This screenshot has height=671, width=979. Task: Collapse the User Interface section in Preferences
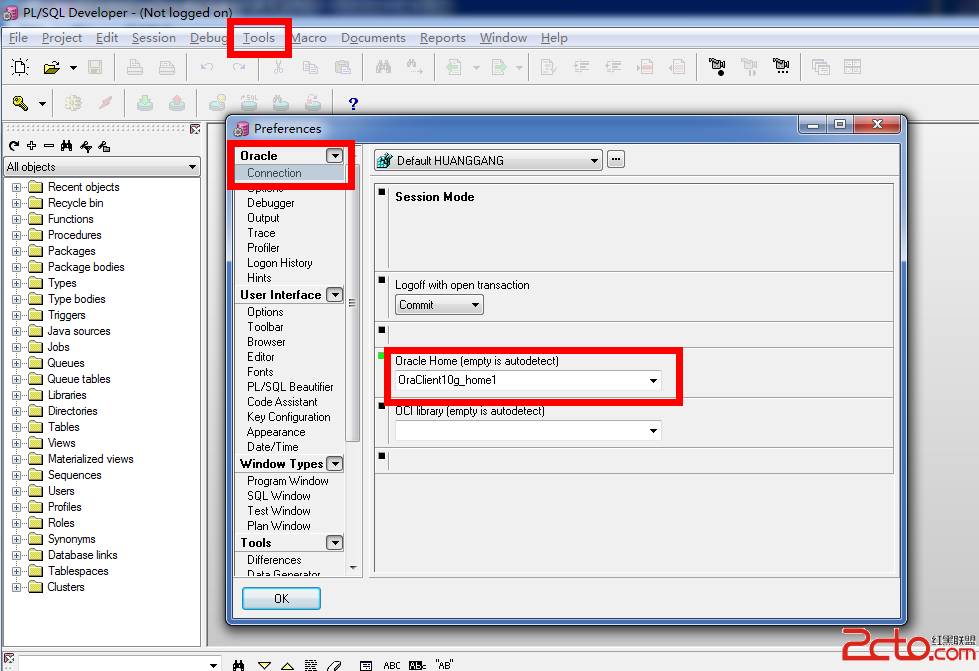pyautogui.click(x=335, y=295)
